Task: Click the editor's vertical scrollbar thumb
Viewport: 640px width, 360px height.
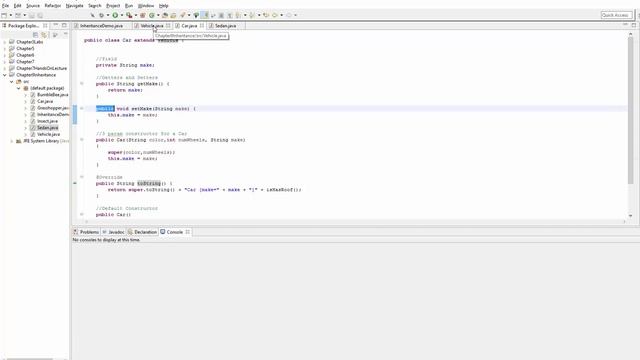Action: (x=630, y=110)
